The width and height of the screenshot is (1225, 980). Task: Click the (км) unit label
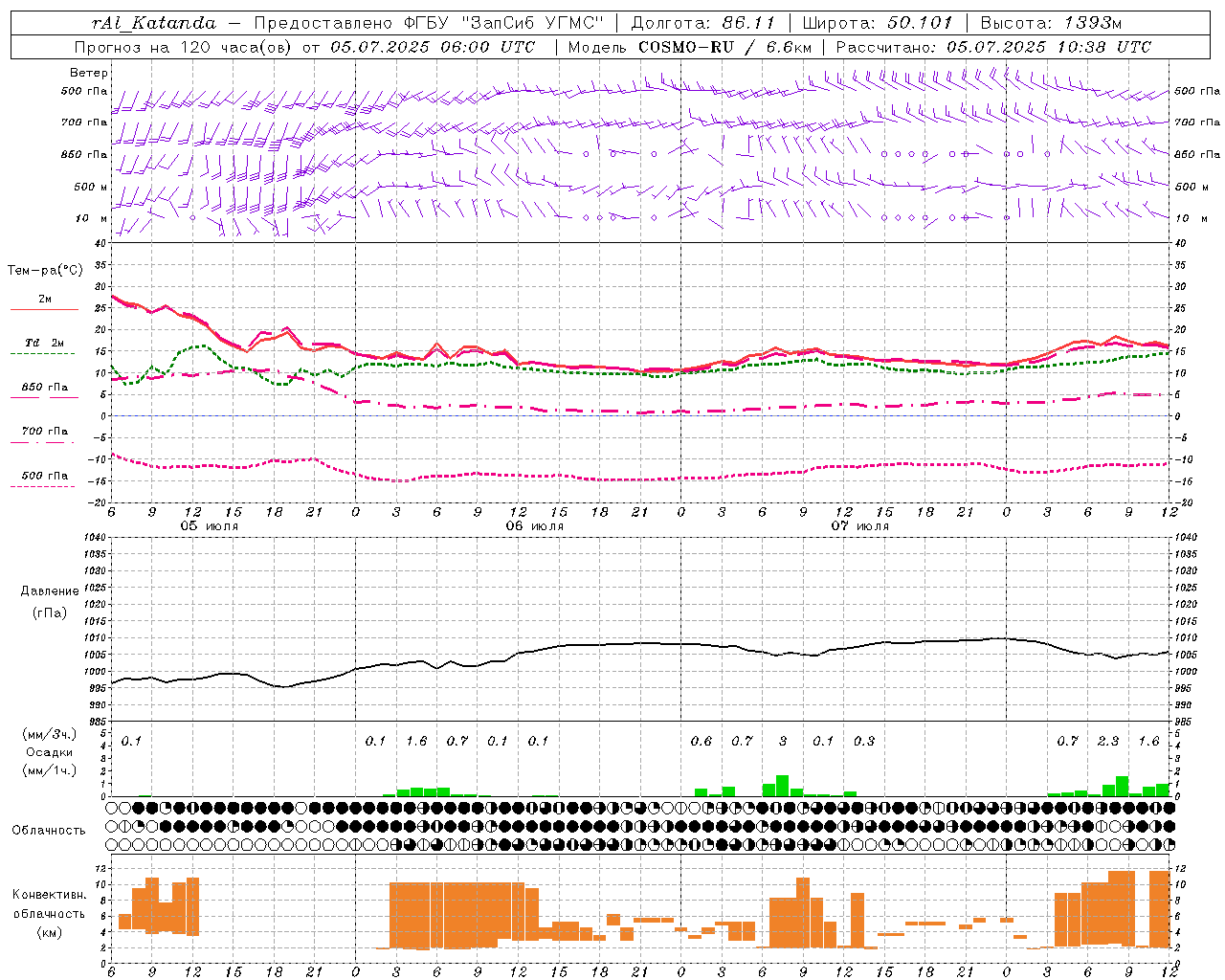pos(50,931)
